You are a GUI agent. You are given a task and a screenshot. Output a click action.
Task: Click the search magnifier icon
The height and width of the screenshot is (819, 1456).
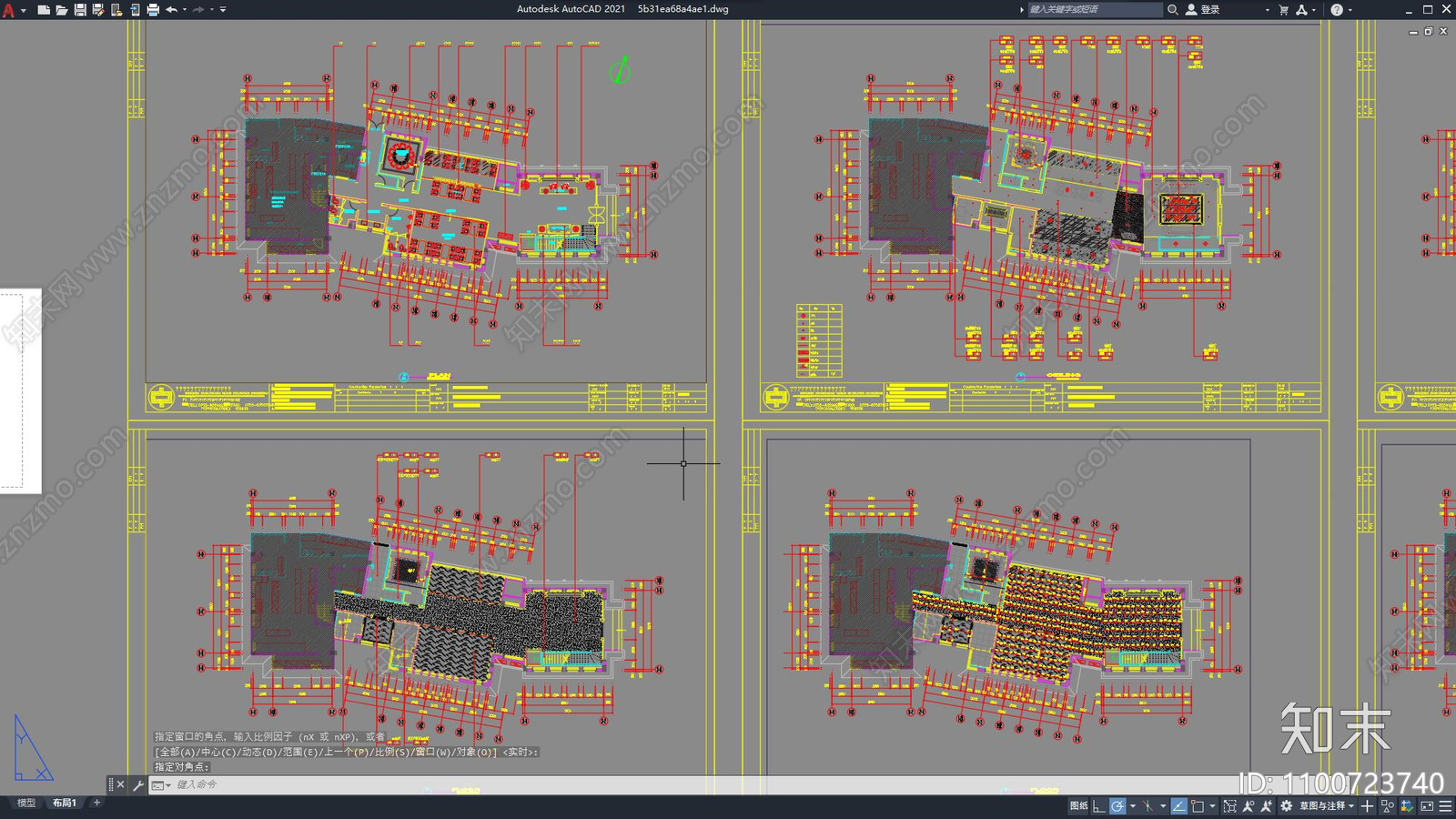(1173, 9)
